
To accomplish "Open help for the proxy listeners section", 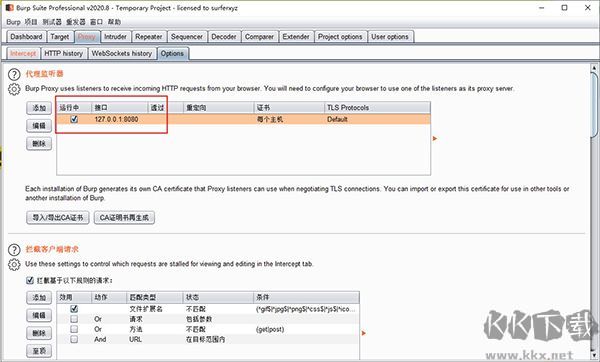I will point(14,74).
